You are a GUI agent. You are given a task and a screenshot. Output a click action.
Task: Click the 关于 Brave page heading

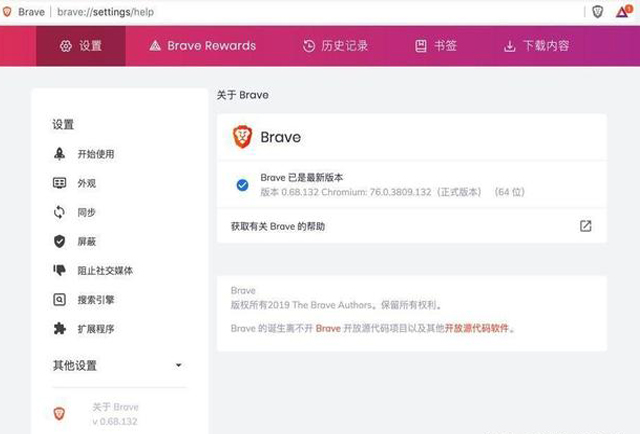click(242, 95)
